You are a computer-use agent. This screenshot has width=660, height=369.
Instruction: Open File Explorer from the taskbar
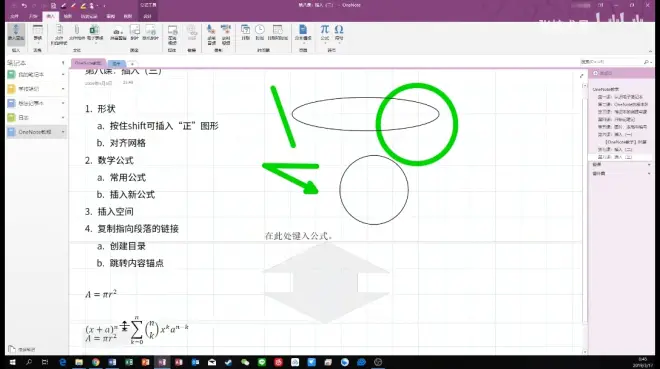pyautogui.click(x=79, y=362)
